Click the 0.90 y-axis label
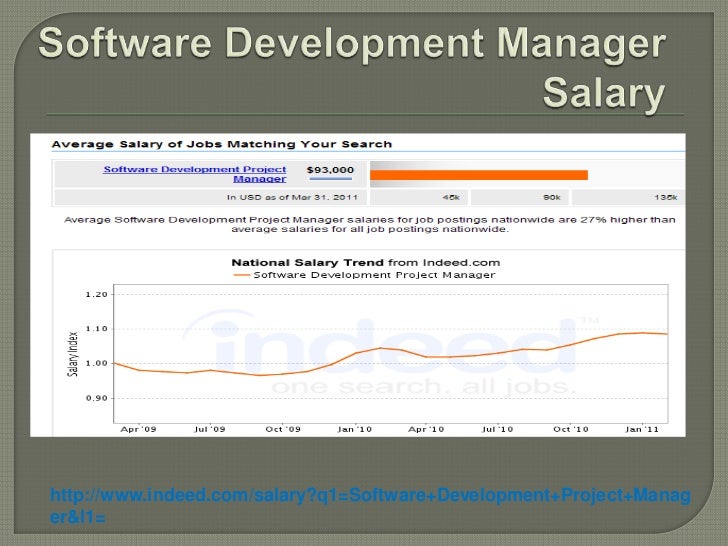 97,398
